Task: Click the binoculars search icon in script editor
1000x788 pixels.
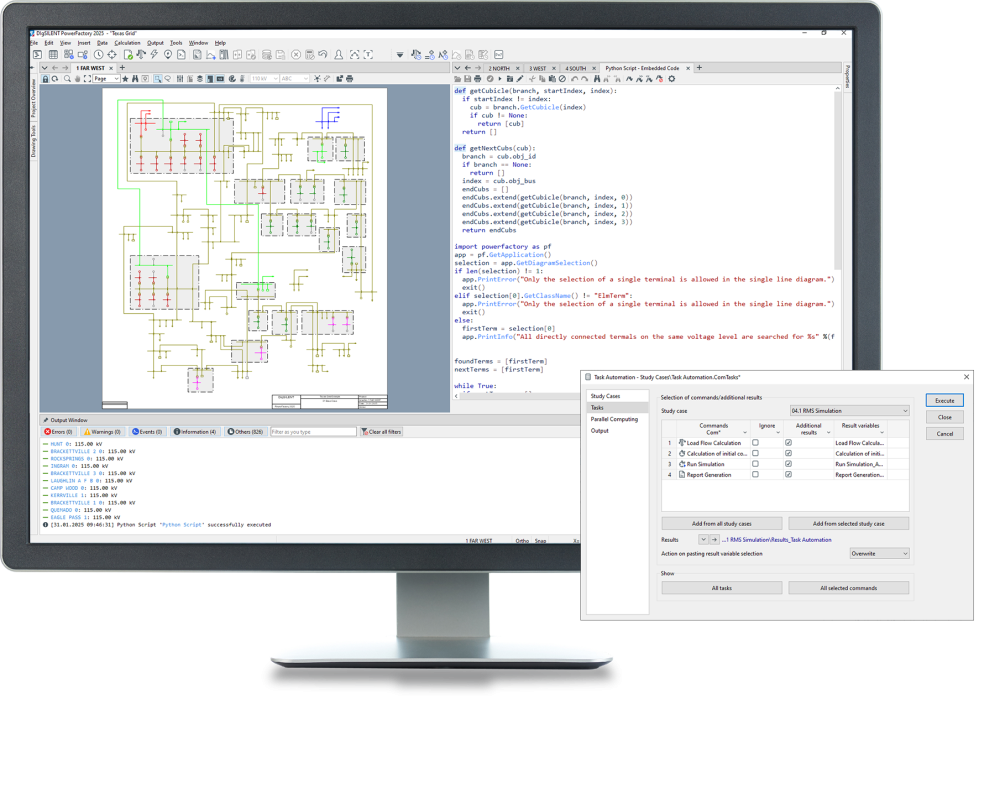Action: (597, 79)
